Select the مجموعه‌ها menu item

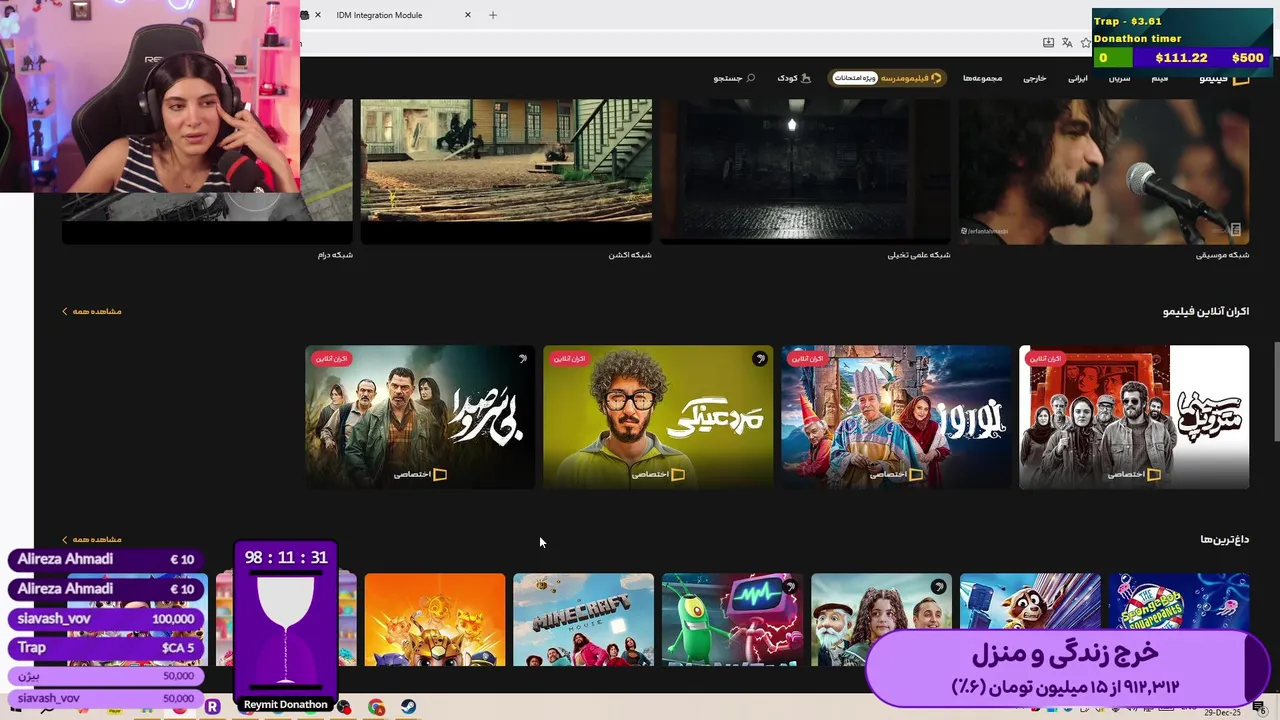click(982, 78)
